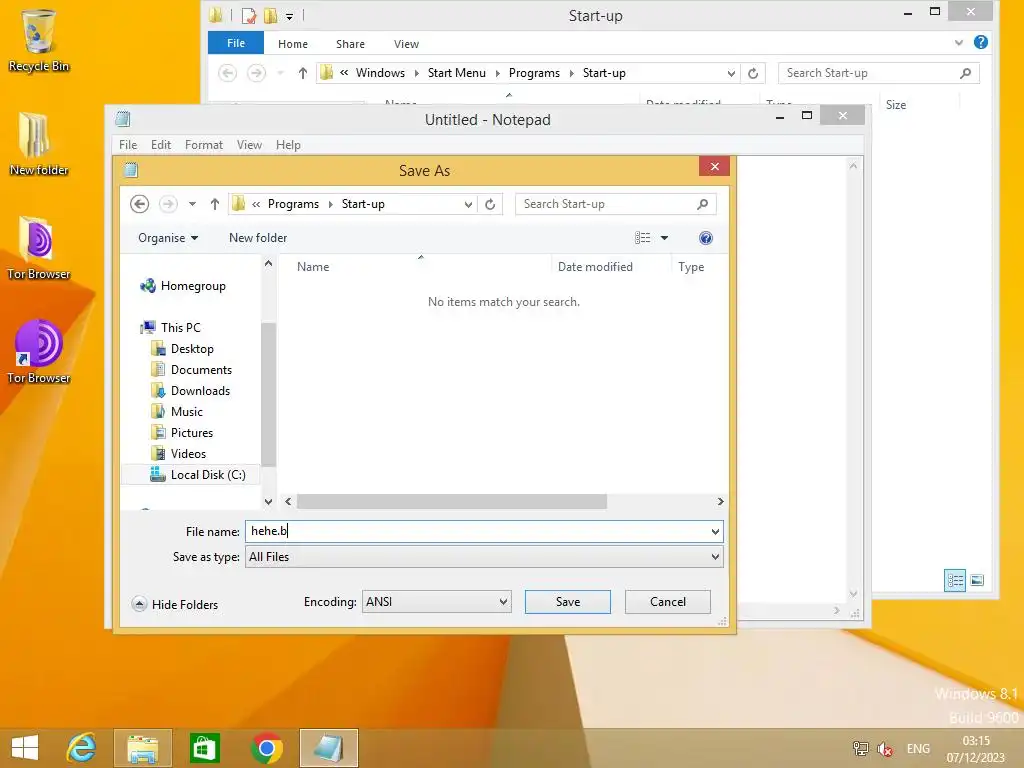The height and width of the screenshot is (768, 1024).
Task: Open Notepad Help menu
Action: tap(288, 145)
